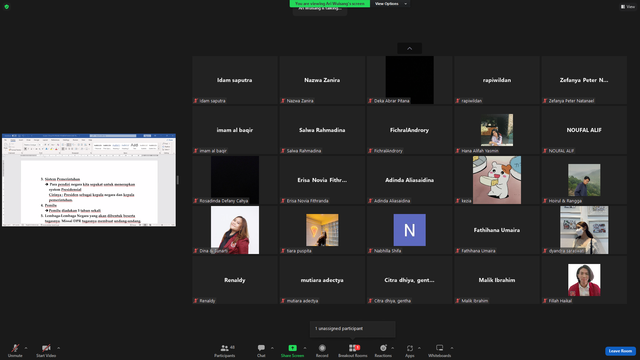
Task: Open the View Options dropdown
Action: [390, 4]
